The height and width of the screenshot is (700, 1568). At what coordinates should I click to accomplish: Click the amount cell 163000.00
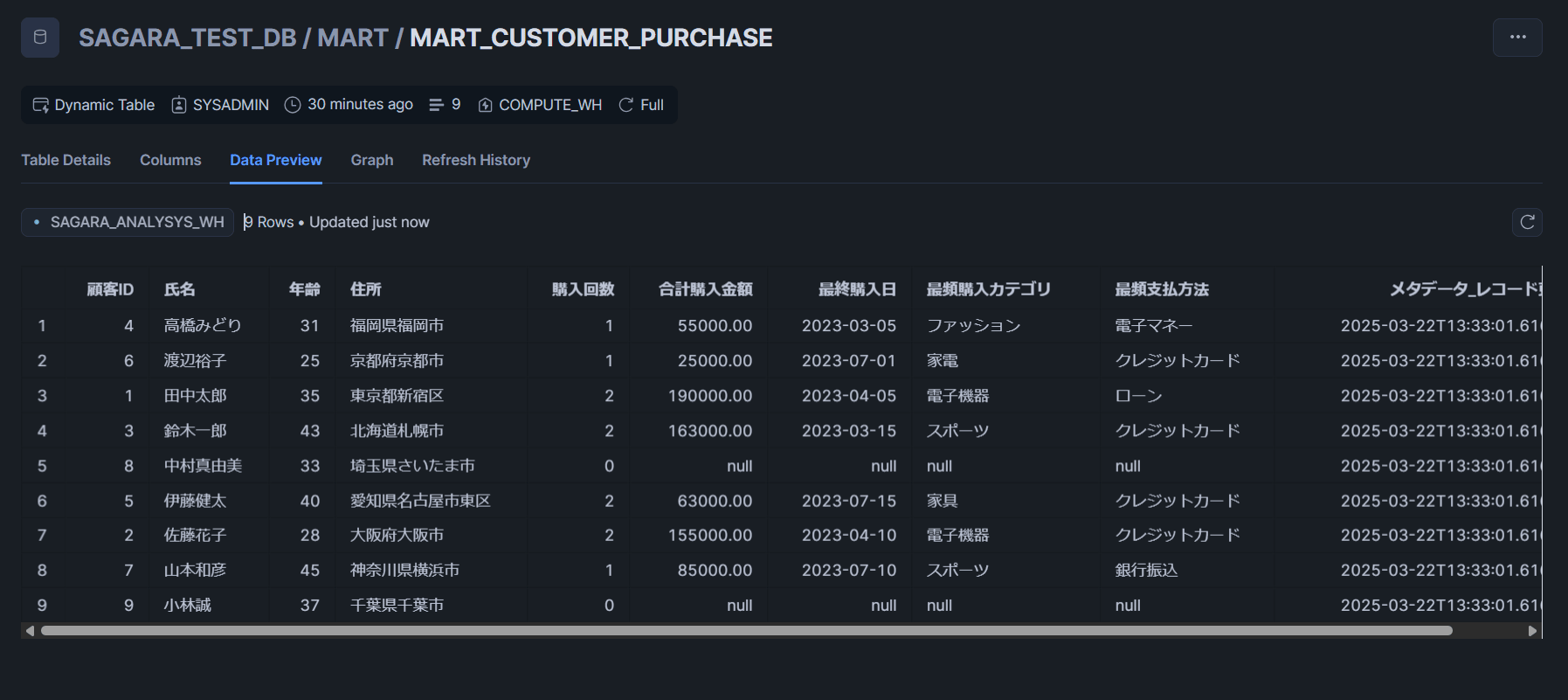pyautogui.click(x=710, y=431)
